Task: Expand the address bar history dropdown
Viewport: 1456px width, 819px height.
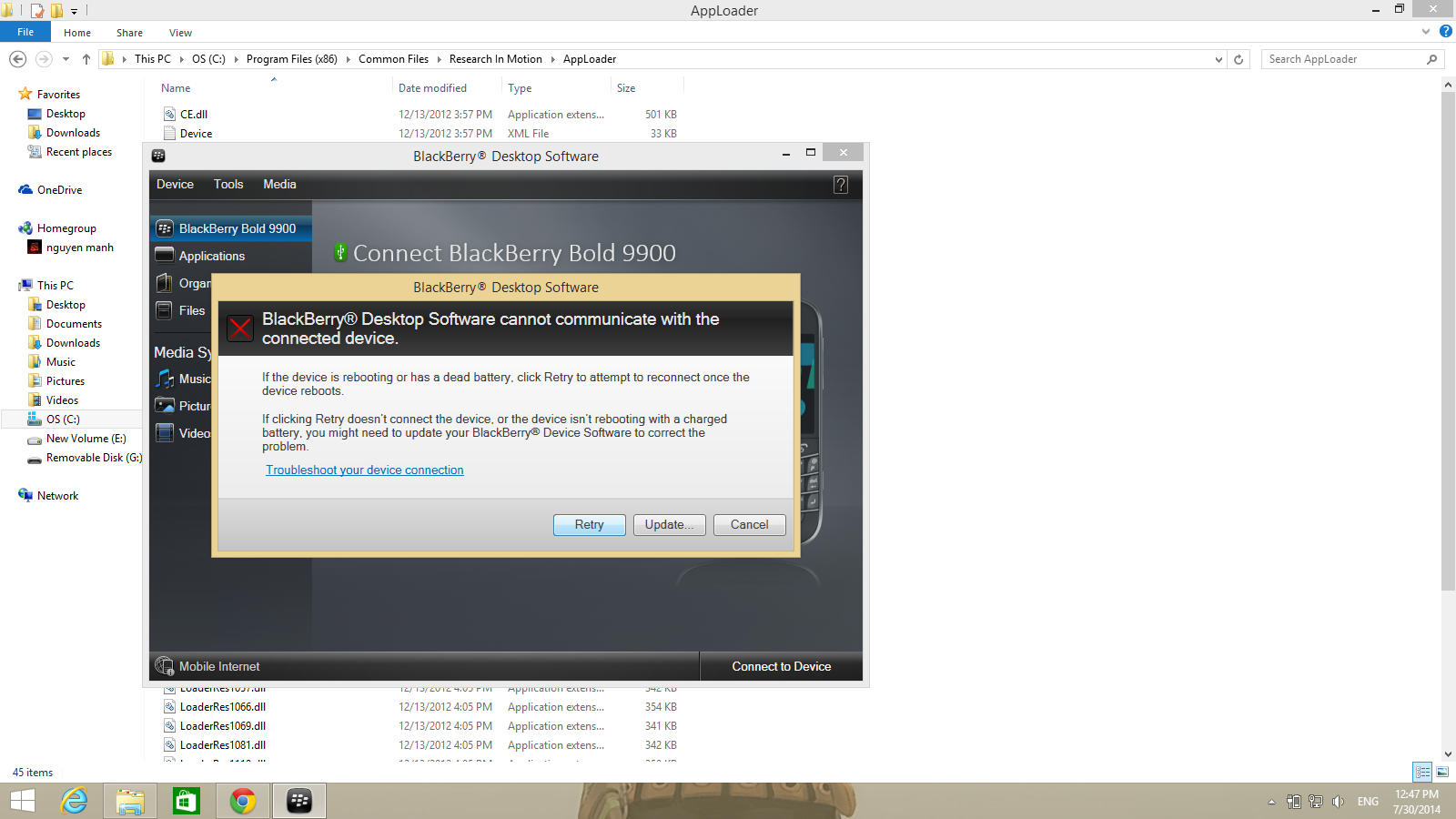Action: coord(1218,59)
